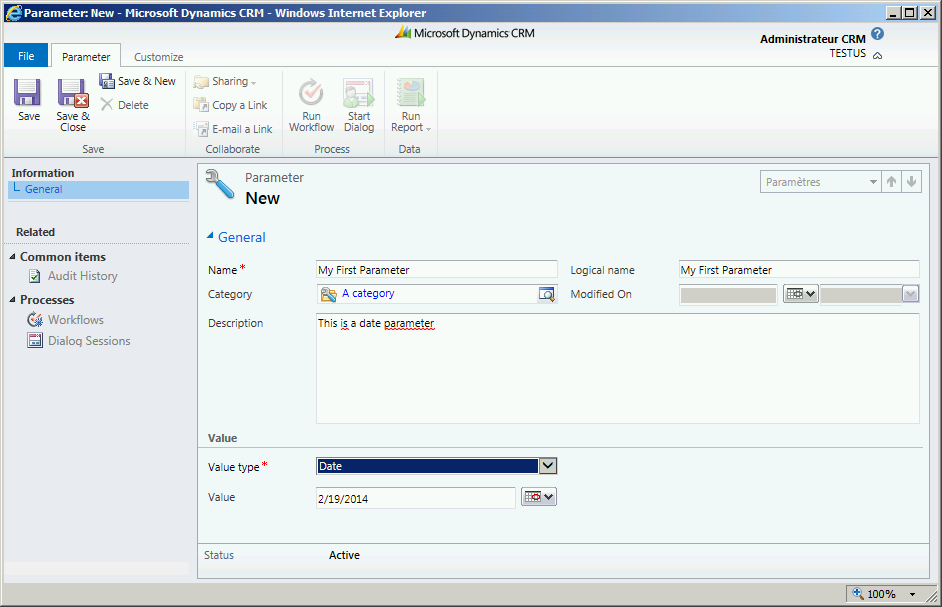942x607 pixels.
Task: Open Audit History in the sidebar
Action: tap(82, 276)
